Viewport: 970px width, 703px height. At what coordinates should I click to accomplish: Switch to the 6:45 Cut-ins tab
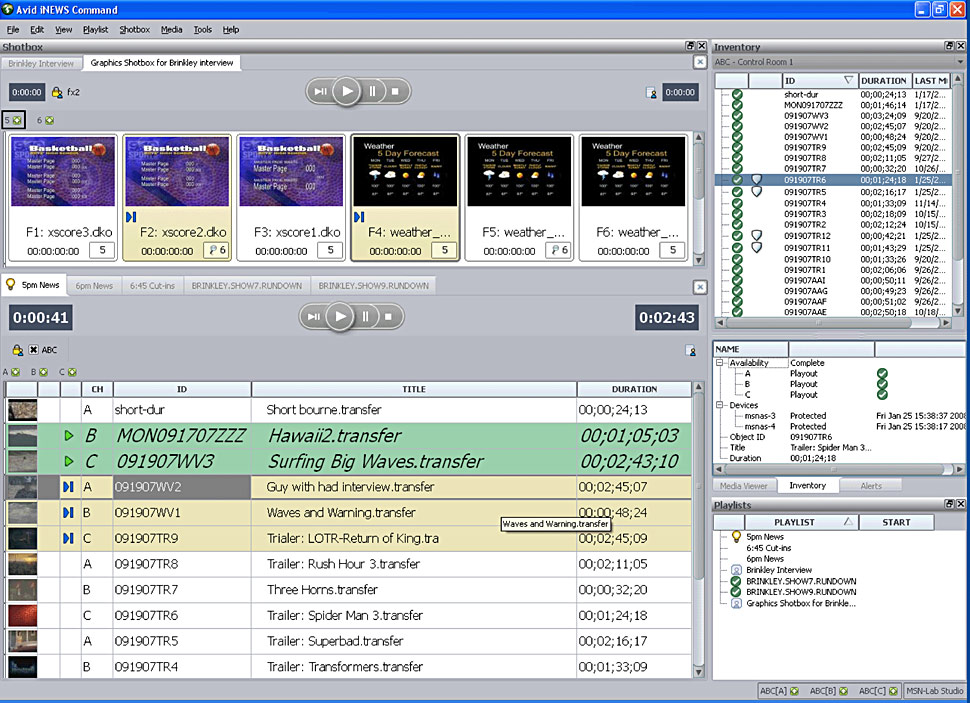tap(153, 285)
